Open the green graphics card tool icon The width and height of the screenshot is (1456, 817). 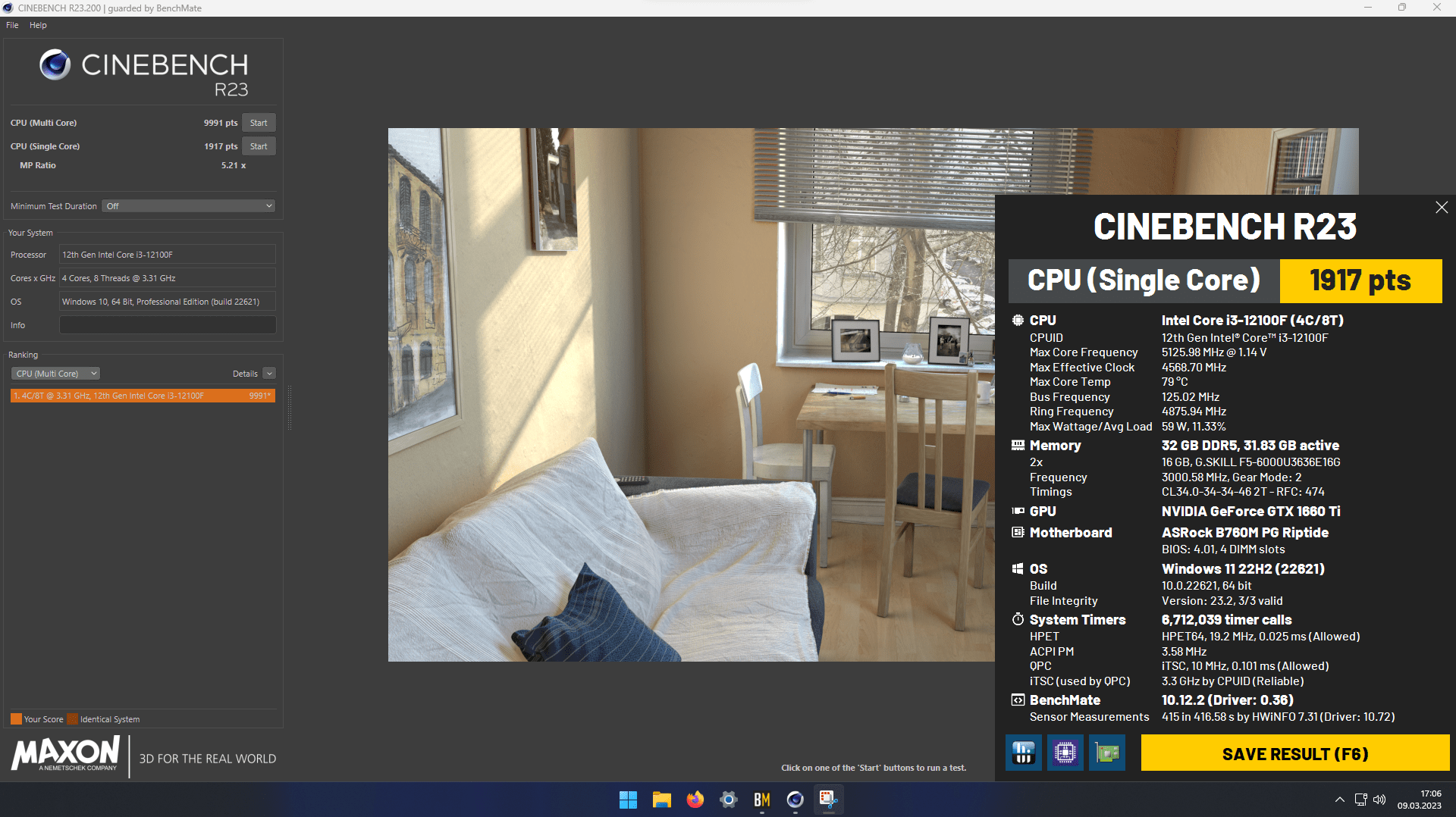click(x=1107, y=753)
